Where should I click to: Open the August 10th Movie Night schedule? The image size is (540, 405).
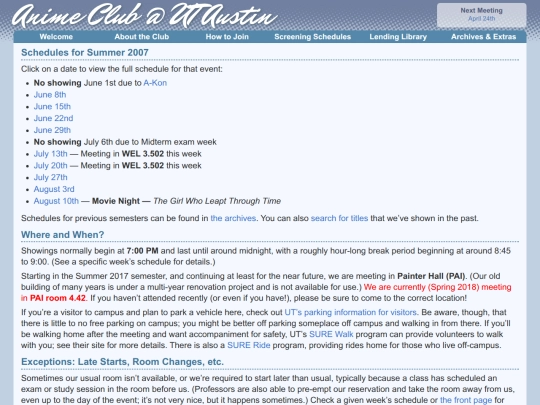coord(56,201)
